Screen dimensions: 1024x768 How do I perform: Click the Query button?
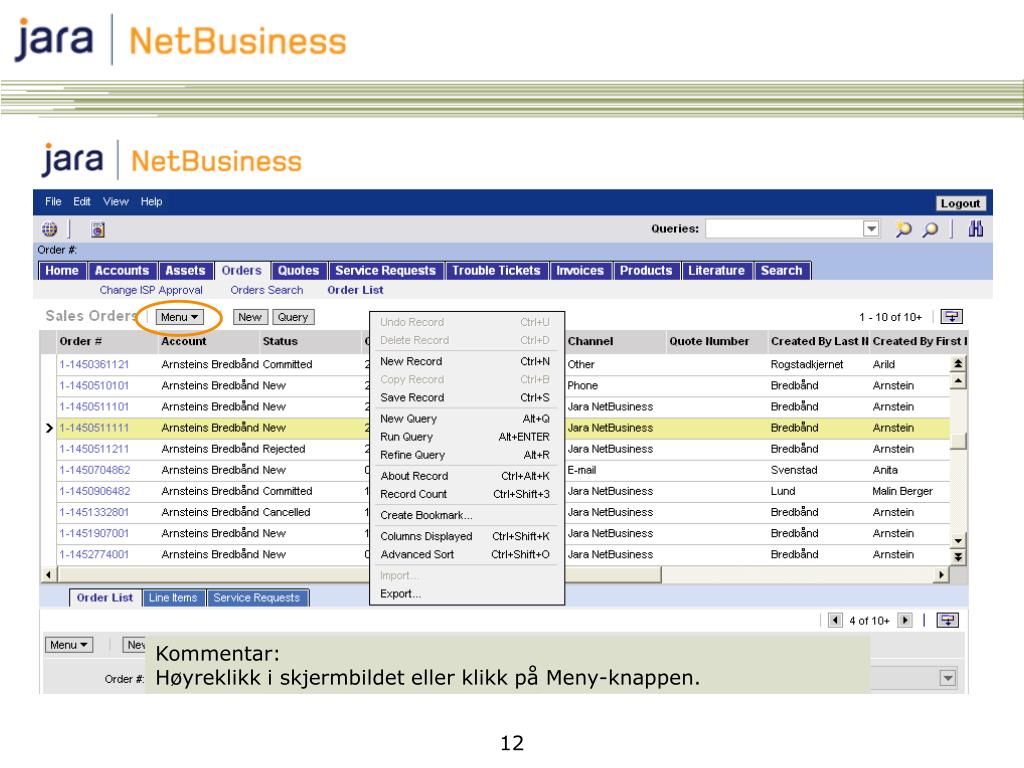[x=293, y=317]
